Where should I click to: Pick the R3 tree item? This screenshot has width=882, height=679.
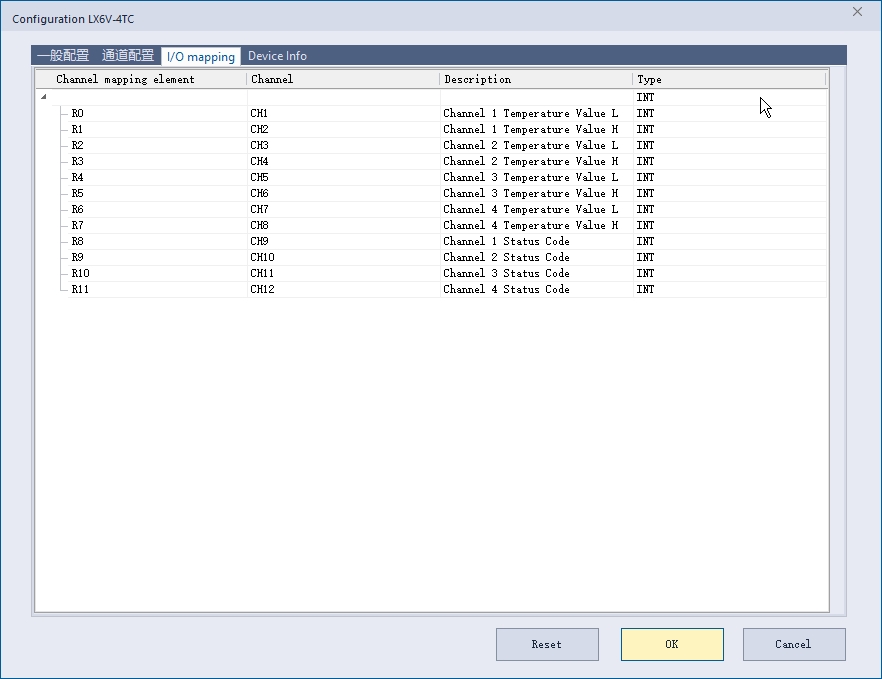pos(78,161)
